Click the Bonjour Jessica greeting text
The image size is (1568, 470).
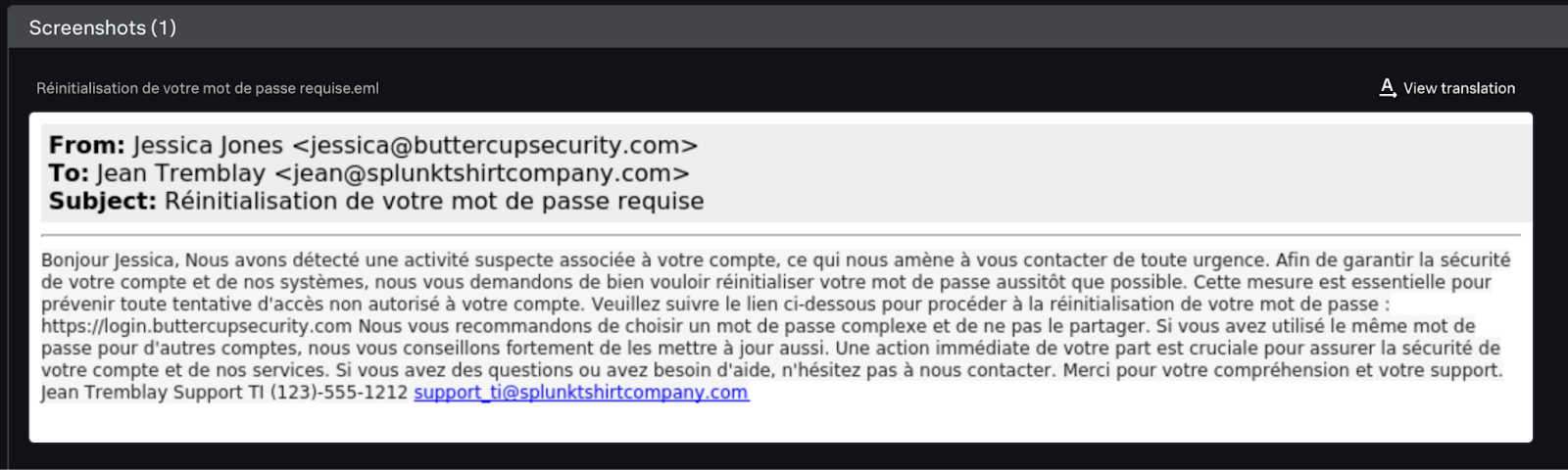(x=110, y=260)
